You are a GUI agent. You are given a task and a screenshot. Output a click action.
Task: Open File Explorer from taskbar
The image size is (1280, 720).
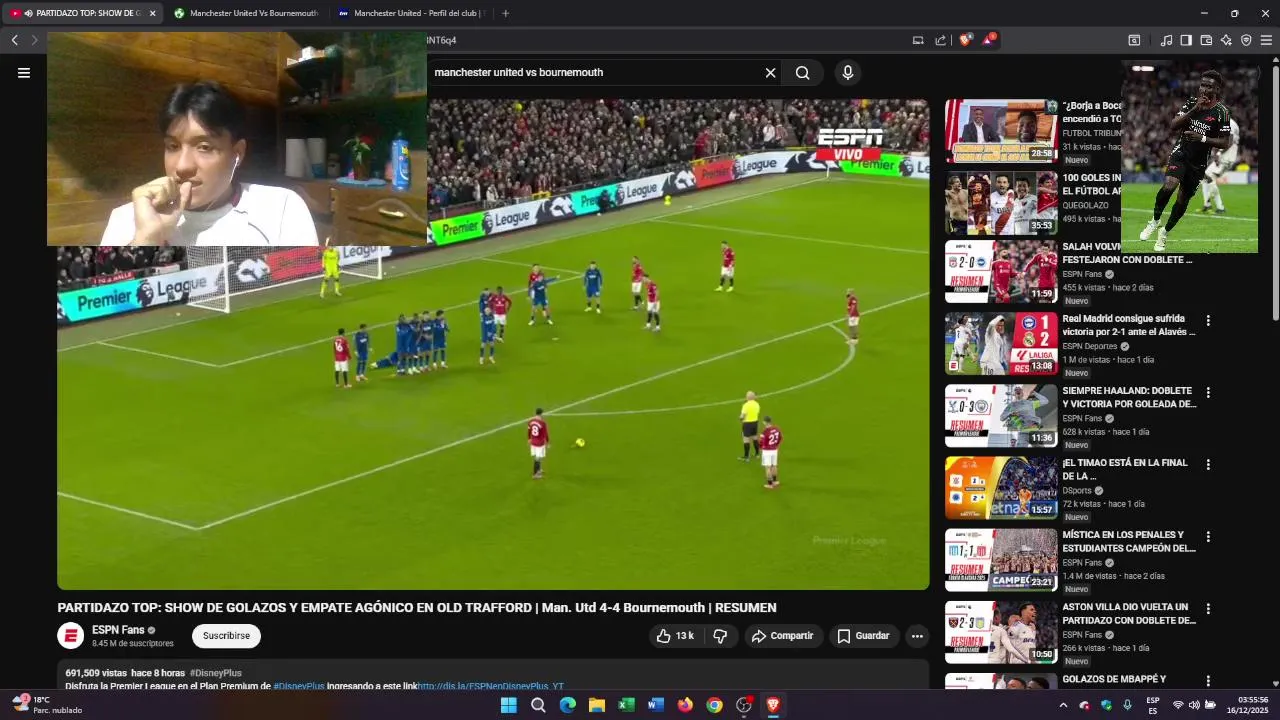597,705
